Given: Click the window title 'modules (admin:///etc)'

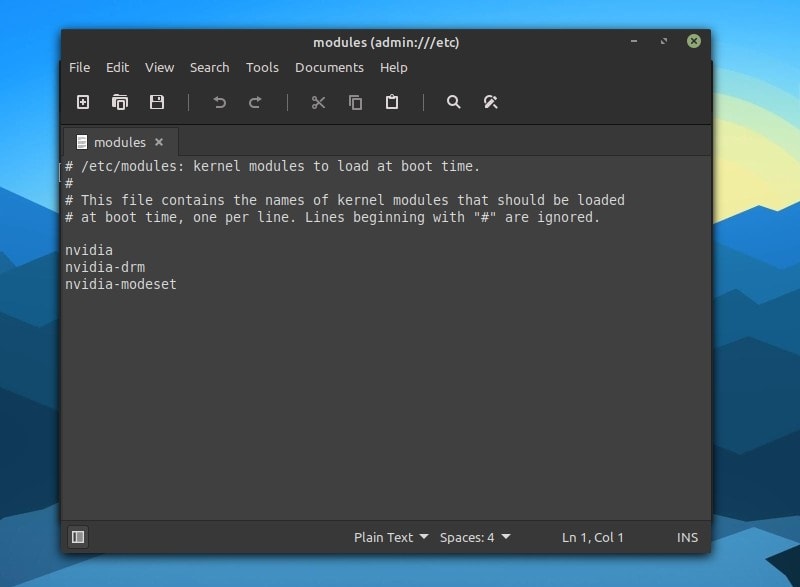Looking at the screenshot, I should 386,42.
